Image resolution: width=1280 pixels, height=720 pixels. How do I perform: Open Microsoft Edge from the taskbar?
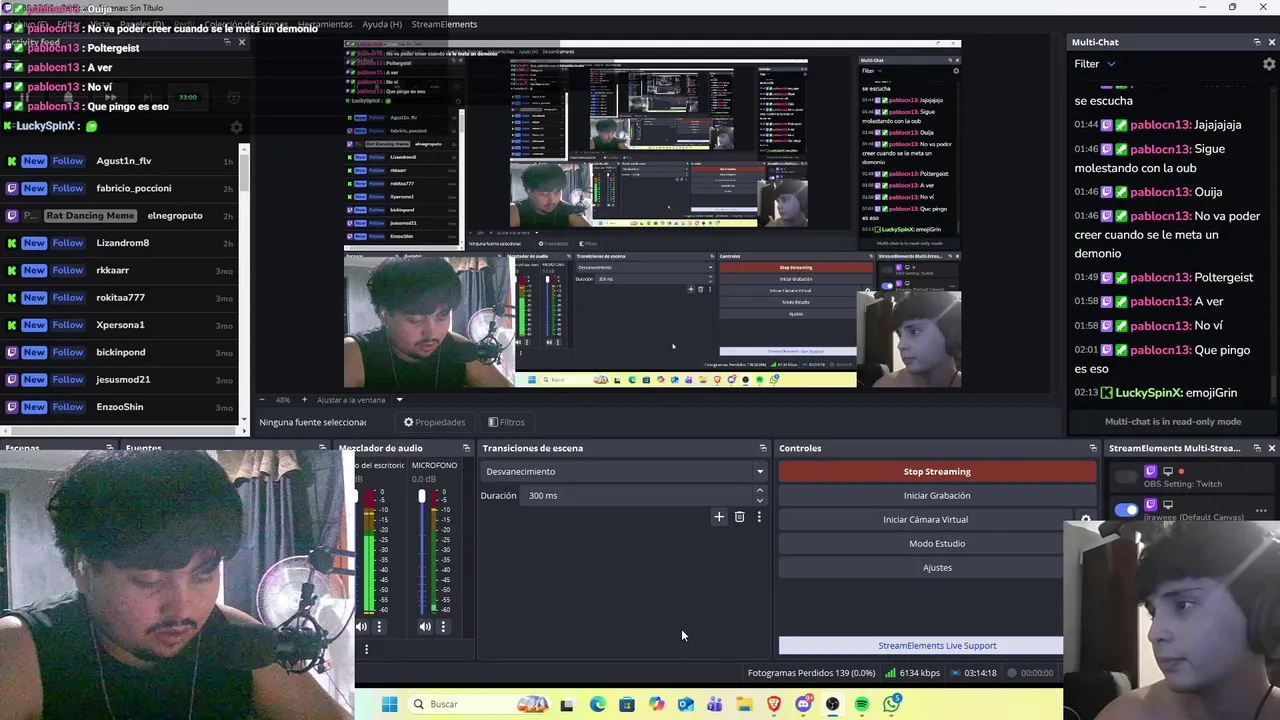coord(597,704)
